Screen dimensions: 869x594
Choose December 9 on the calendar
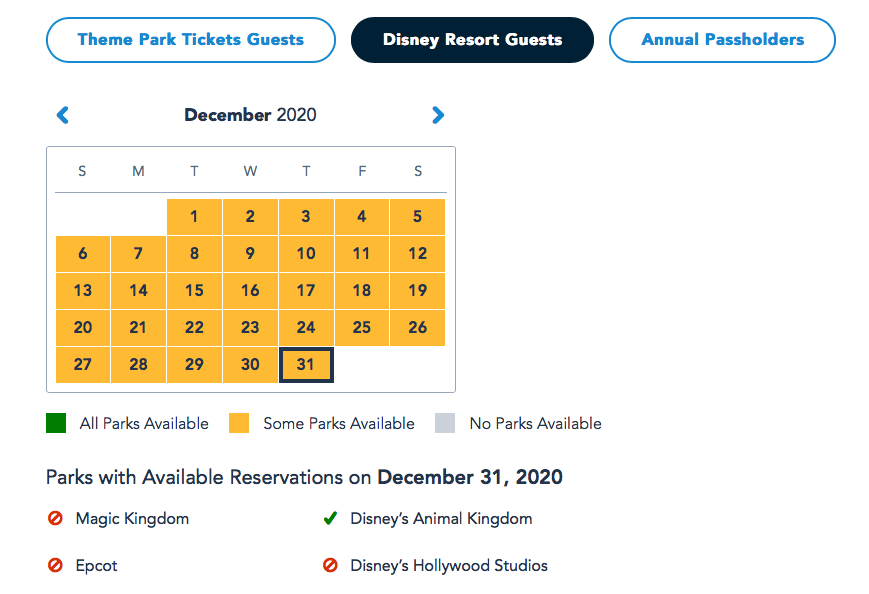point(250,253)
